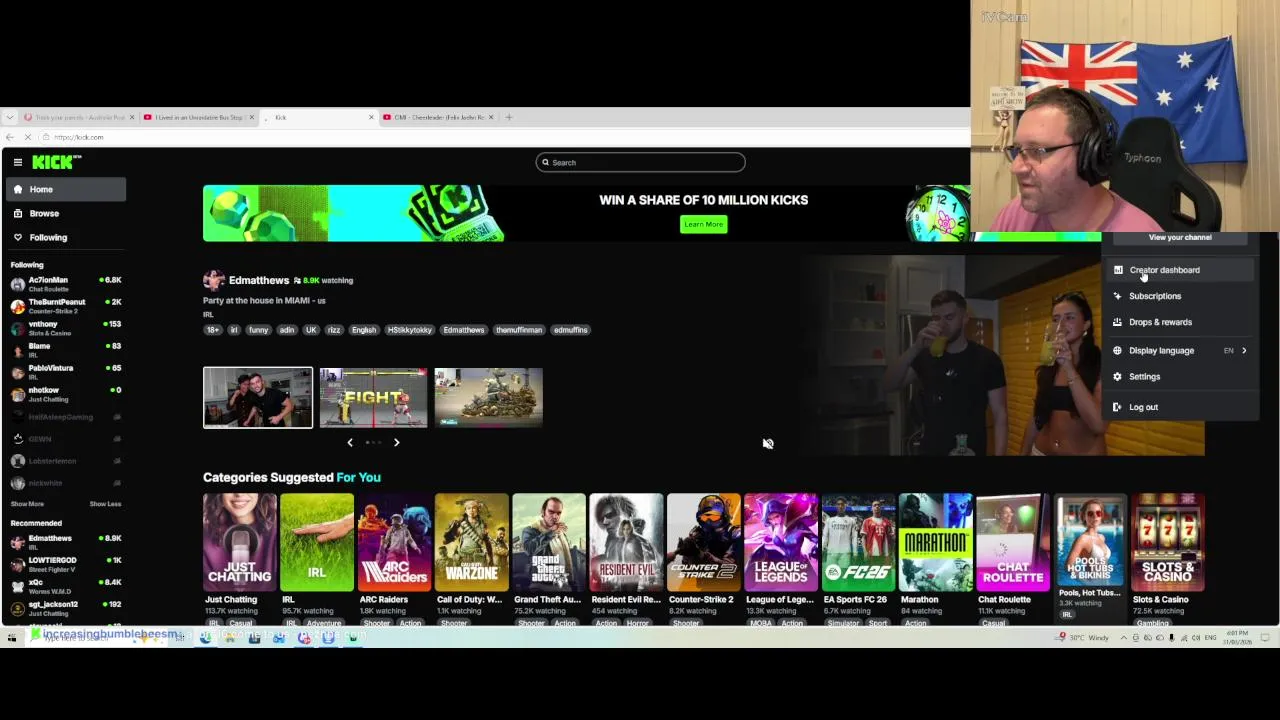Click the 18+ stream tag
Screen dimensions: 1280x720
tap(212, 330)
